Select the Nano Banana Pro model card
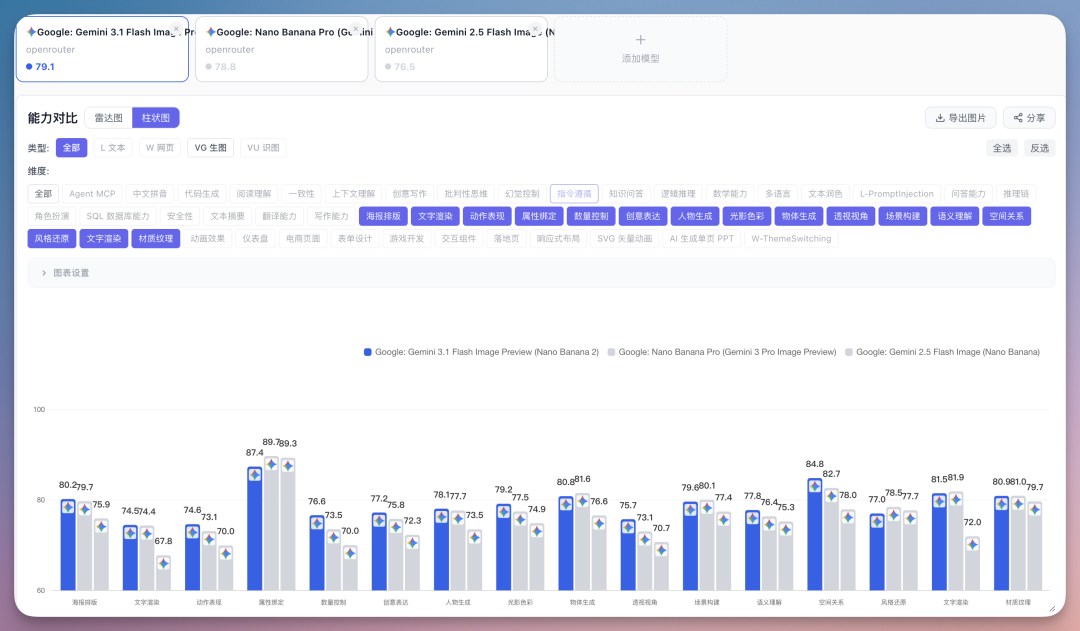Viewport: 1080px width, 631px height. 282,49
